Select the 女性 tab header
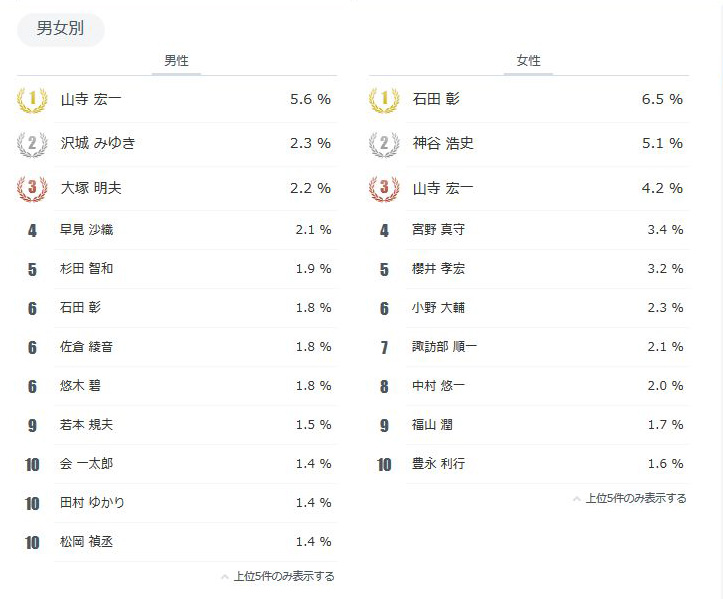The width and height of the screenshot is (723, 599). [528, 61]
